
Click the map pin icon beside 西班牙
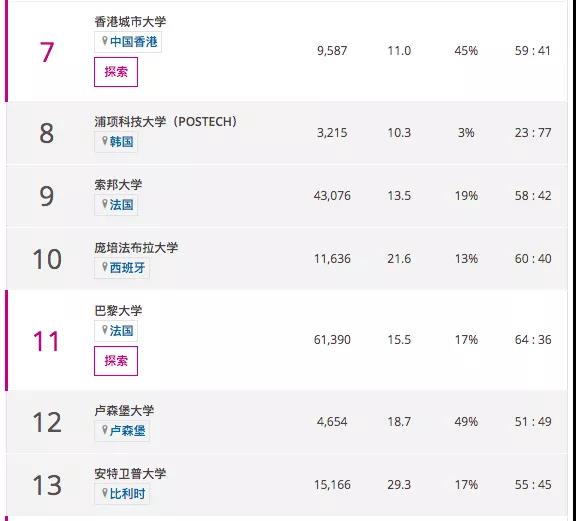pyautogui.click(x=105, y=267)
